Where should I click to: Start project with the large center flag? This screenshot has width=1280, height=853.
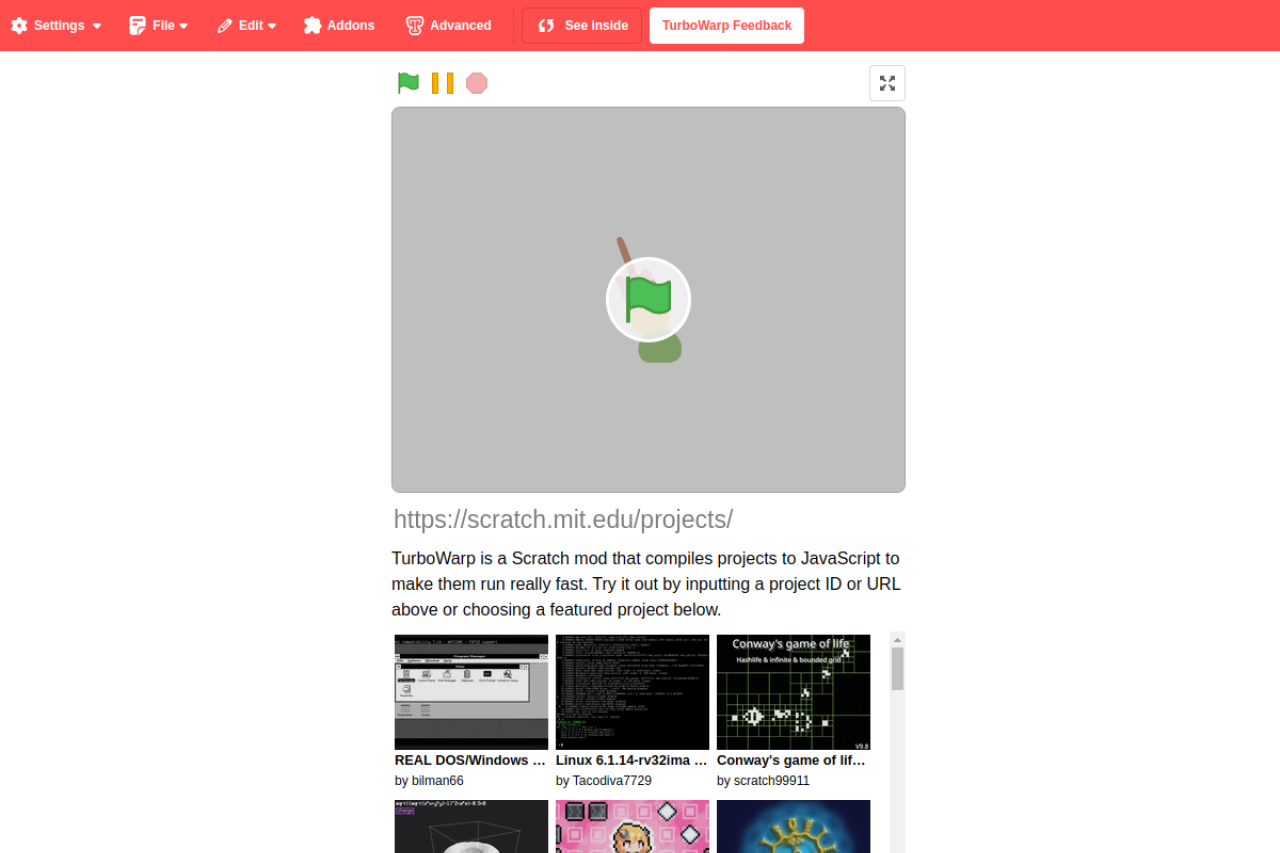coord(648,299)
